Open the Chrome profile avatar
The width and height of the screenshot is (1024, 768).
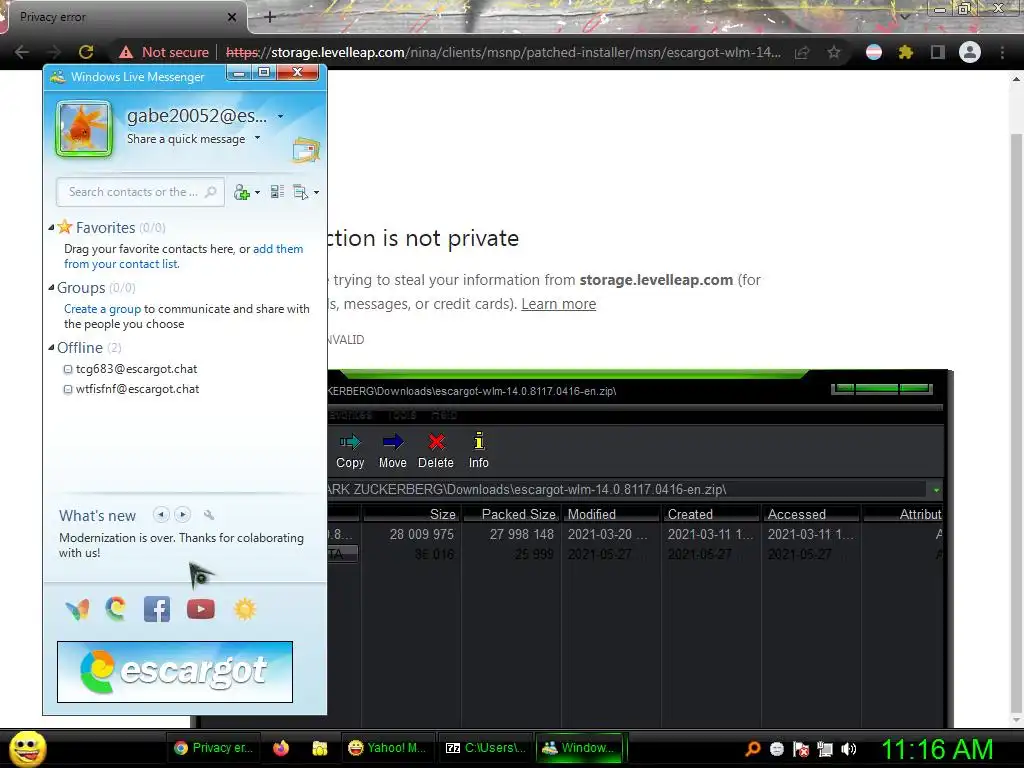coord(970,52)
